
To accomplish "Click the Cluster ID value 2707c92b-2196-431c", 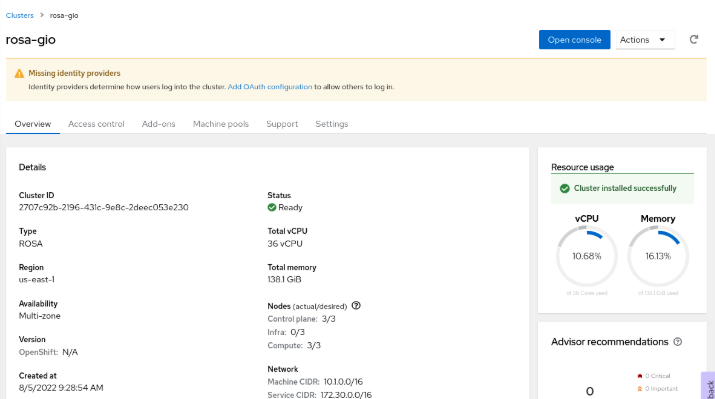I will coord(104,207).
